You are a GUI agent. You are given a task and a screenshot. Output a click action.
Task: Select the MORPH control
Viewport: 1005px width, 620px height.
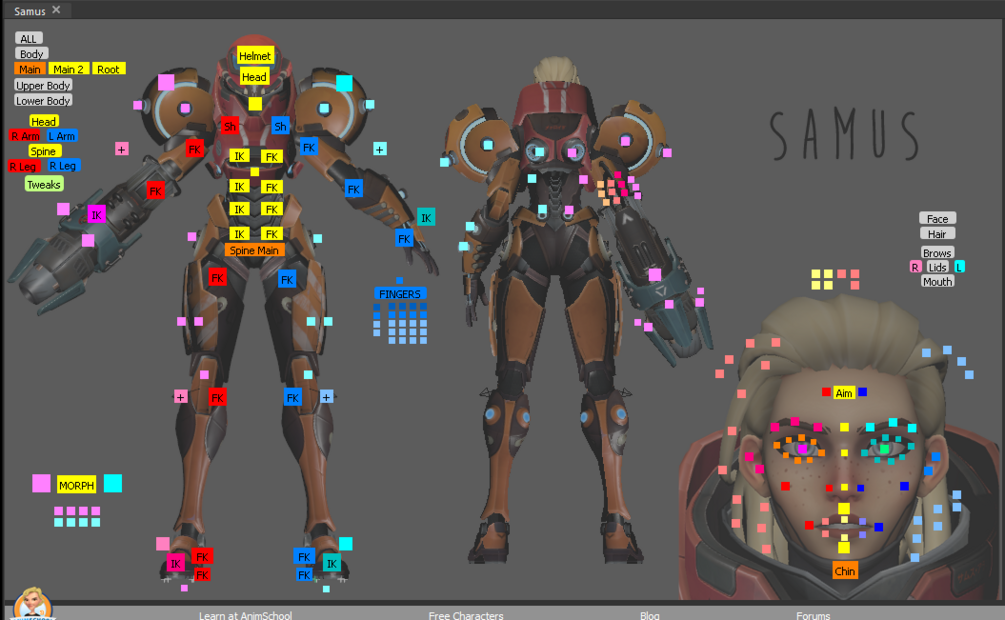click(76, 485)
